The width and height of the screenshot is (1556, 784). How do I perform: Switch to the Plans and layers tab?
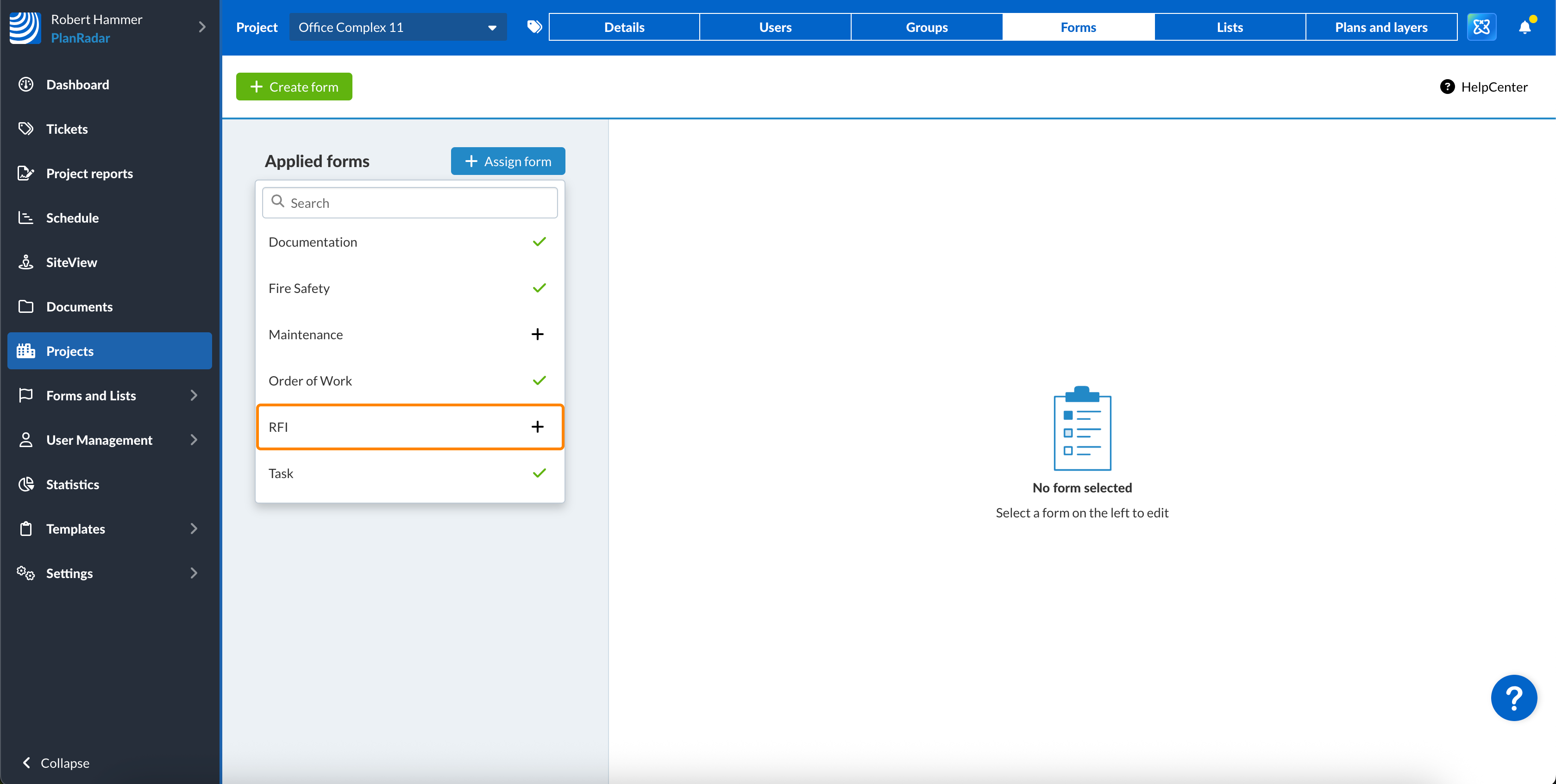click(1381, 27)
